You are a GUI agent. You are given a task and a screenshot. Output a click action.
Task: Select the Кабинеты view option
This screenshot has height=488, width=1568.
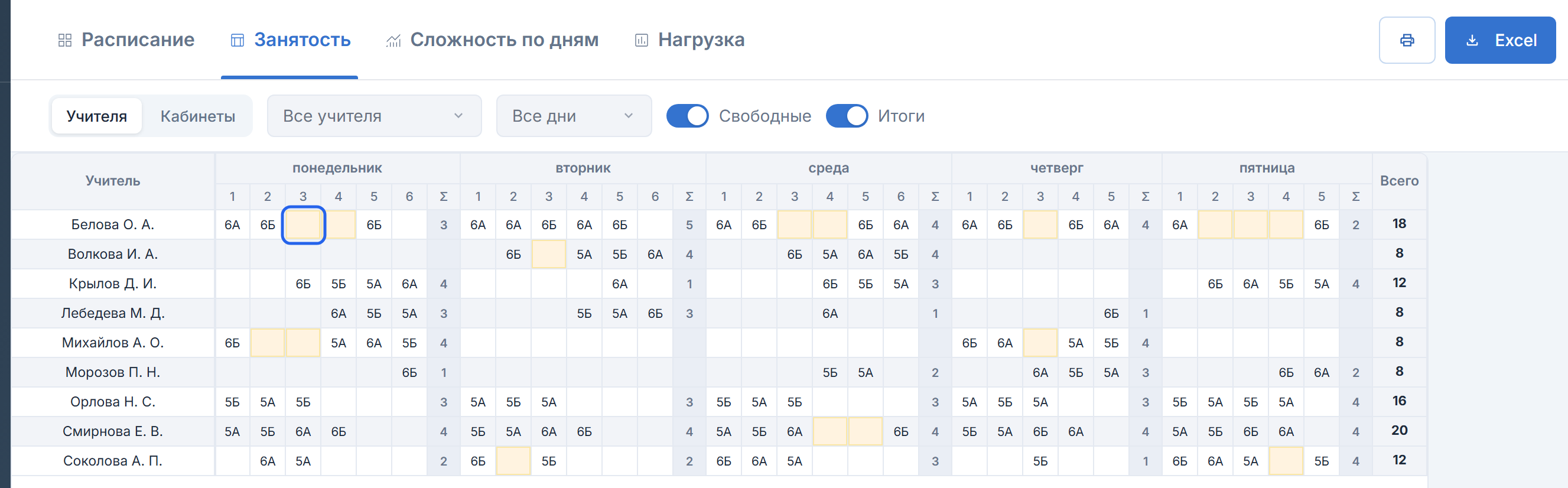198,116
